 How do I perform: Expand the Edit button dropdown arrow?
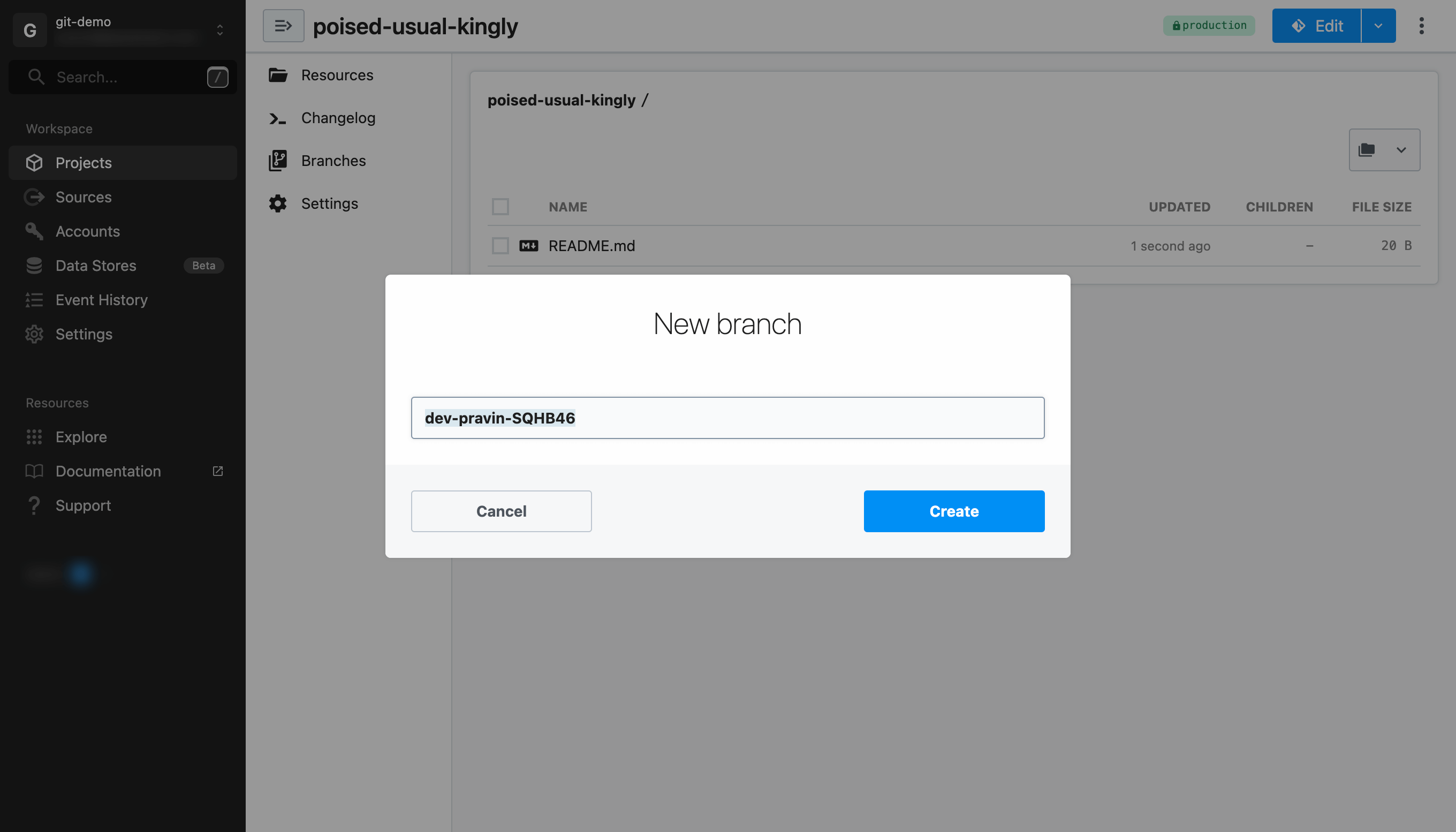[1378, 25]
